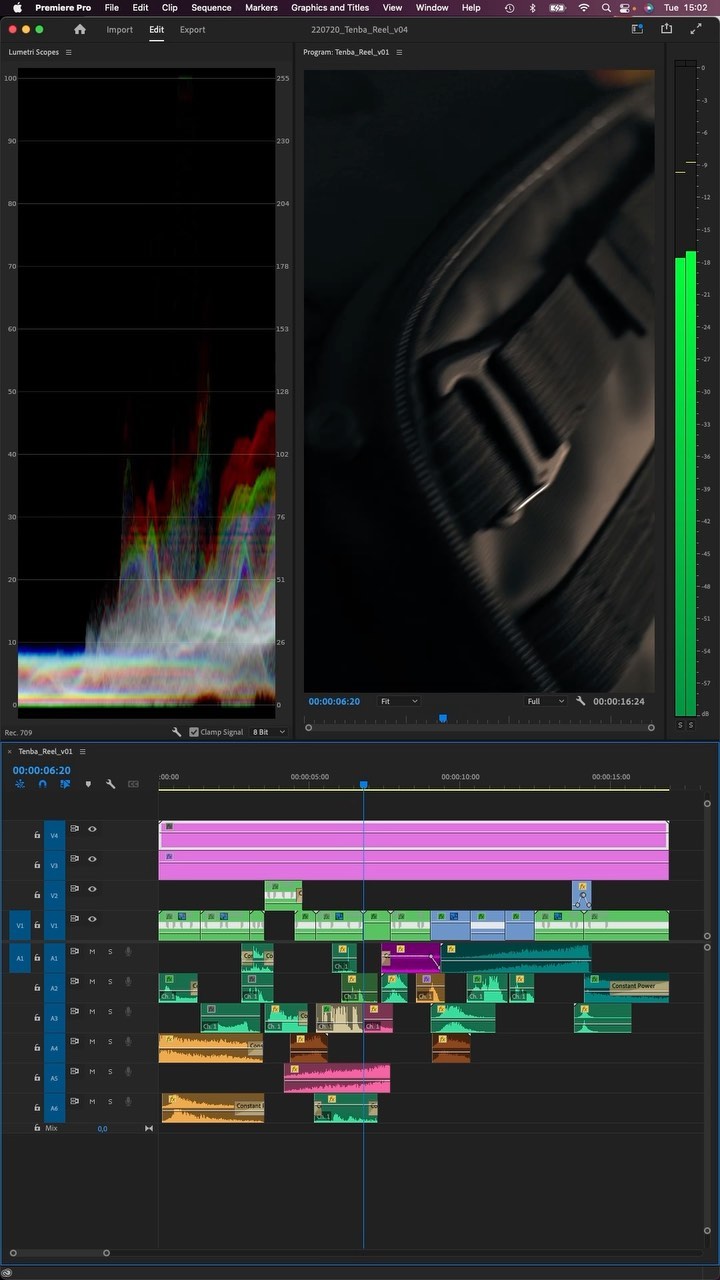Toggle Snap in Timeline magnet icon
Screen dimensions: 720x1280
click(42, 784)
